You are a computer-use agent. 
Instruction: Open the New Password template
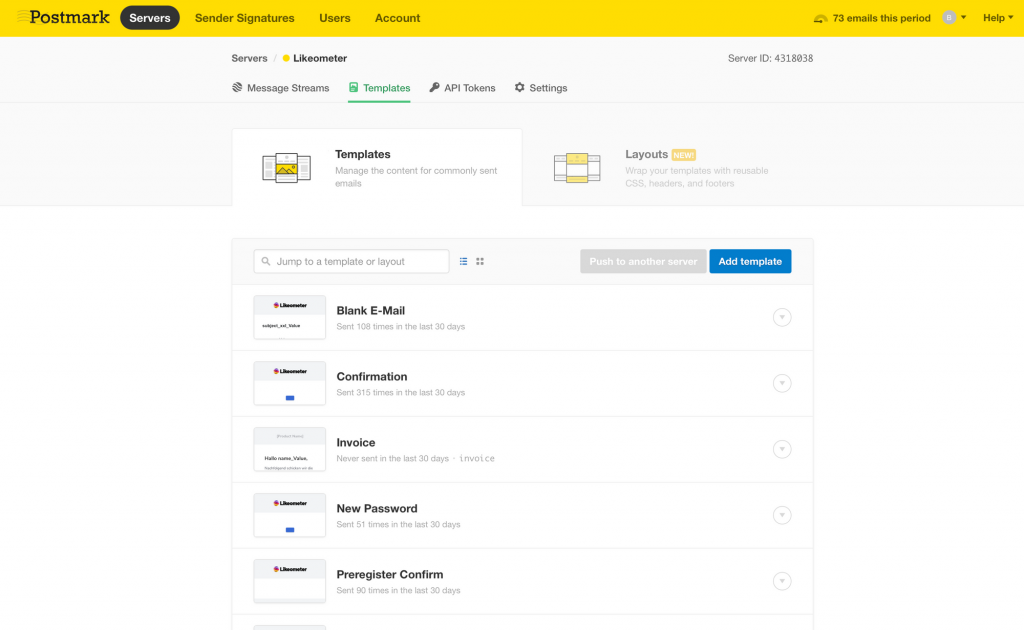377,509
